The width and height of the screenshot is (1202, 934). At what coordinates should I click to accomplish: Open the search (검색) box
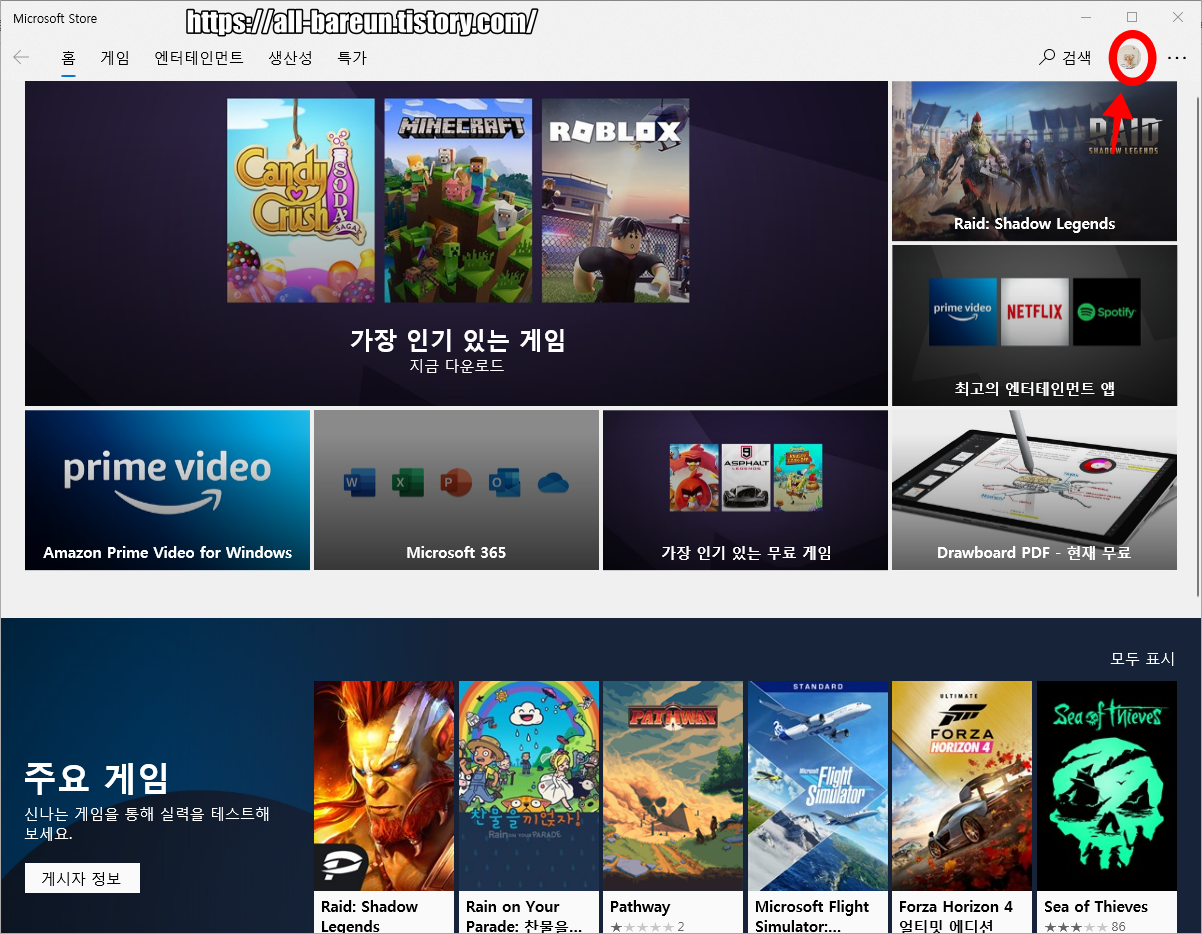[x=1065, y=57]
